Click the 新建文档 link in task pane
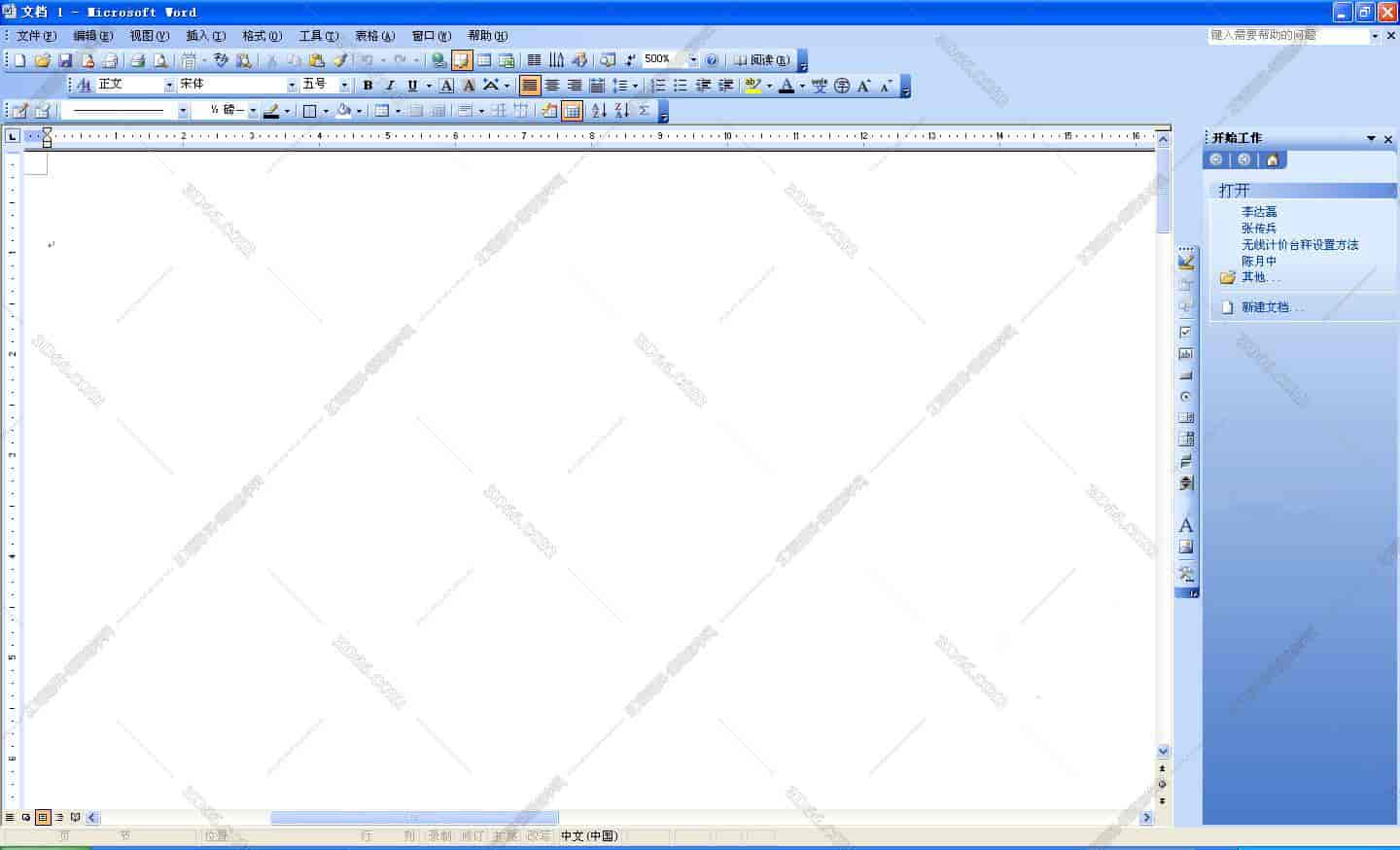Screen dimensions: 1400x850 1272,307
